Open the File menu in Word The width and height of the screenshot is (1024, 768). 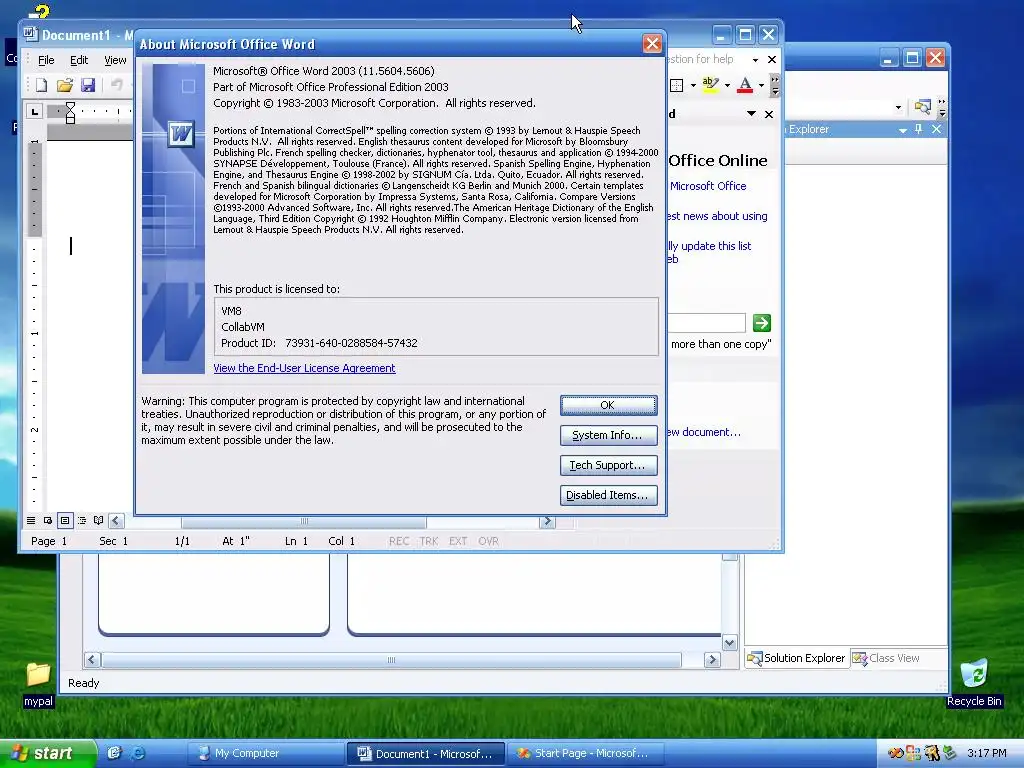(x=46, y=60)
